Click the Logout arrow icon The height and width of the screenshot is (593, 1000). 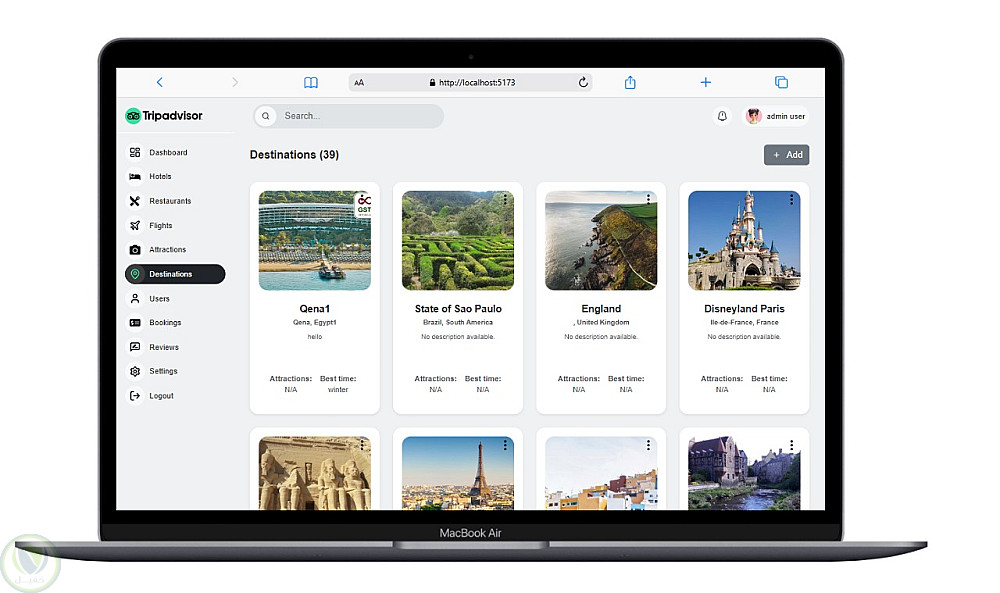tap(135, 395)
